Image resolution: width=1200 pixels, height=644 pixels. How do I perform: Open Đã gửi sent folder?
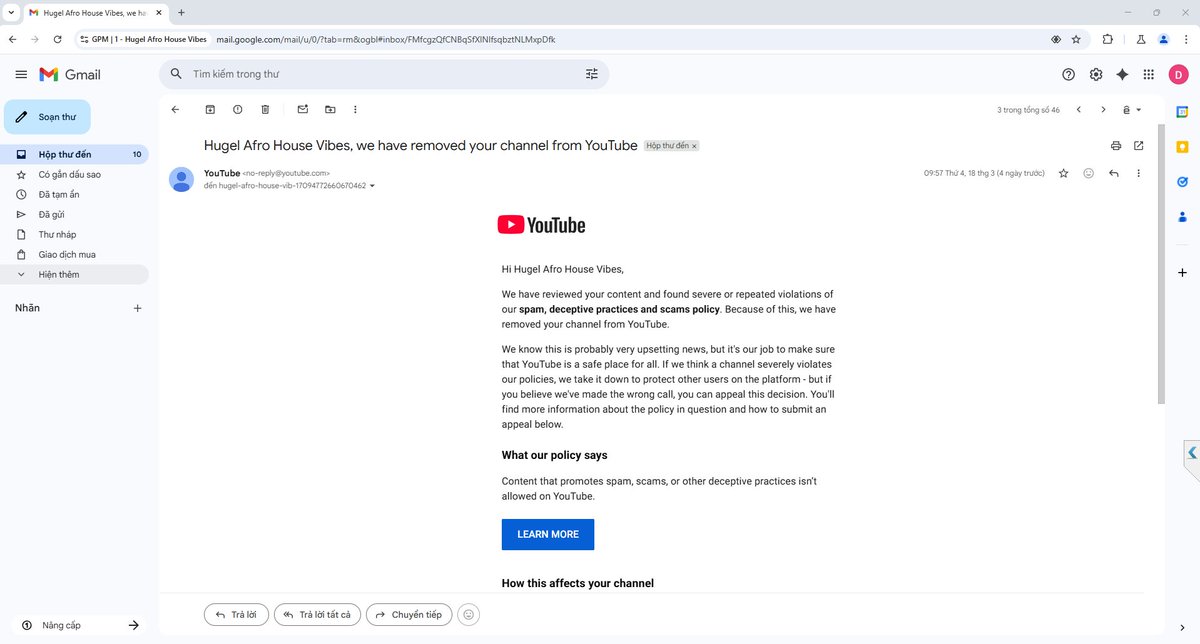point(74,214)
